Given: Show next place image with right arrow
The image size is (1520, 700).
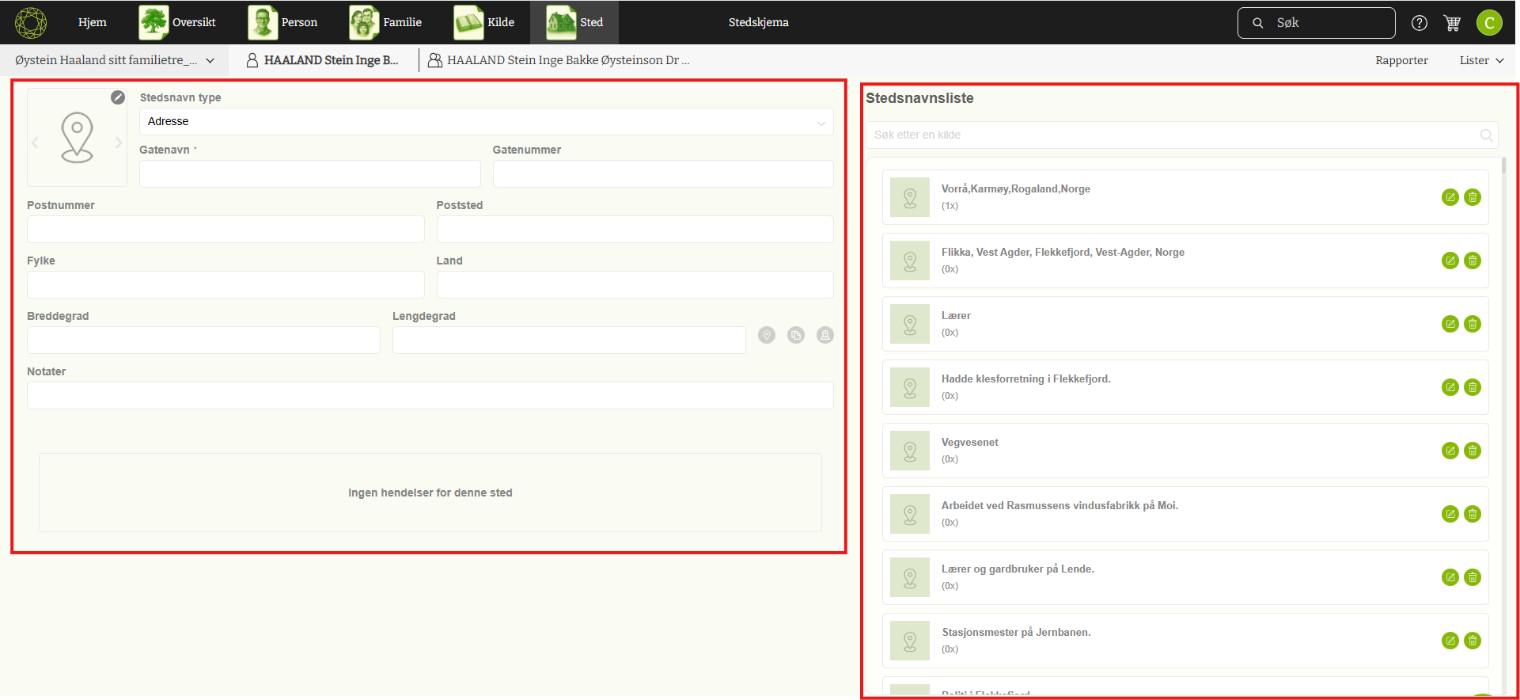Looking at the screenshot, I should 119,143.
